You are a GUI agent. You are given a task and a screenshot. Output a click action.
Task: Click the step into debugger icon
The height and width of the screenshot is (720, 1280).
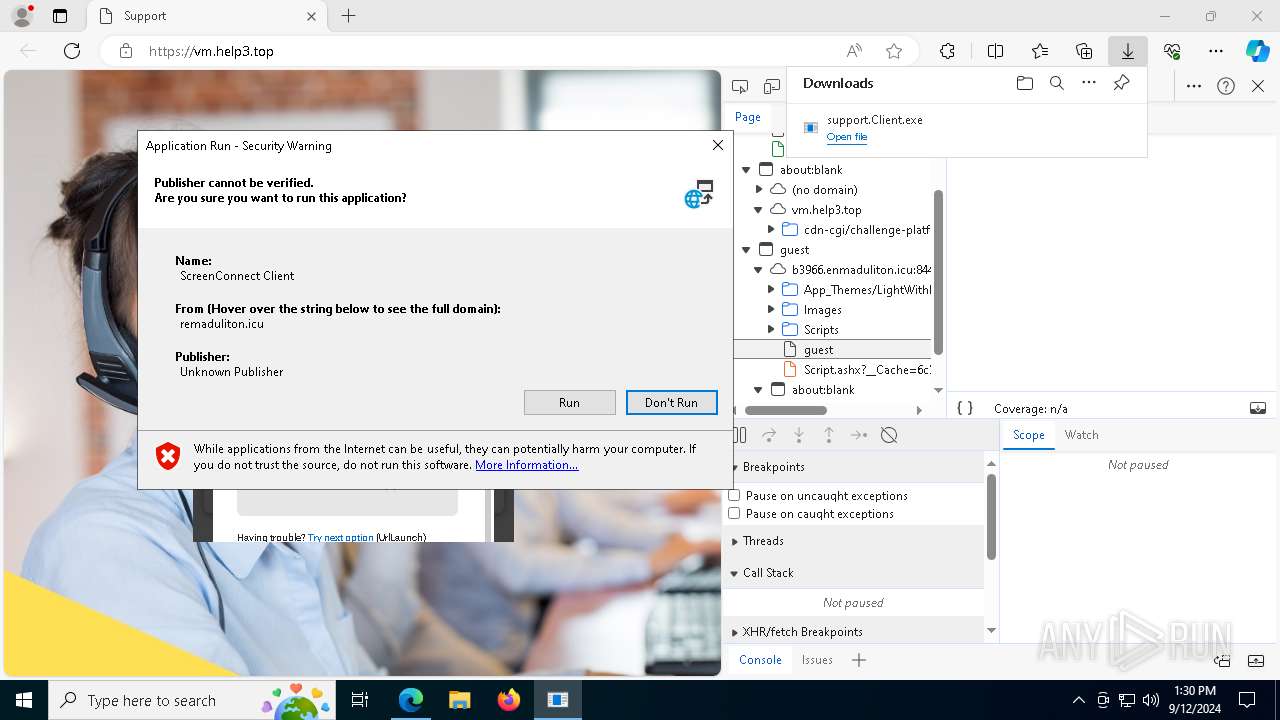click(x=799, y=435)
